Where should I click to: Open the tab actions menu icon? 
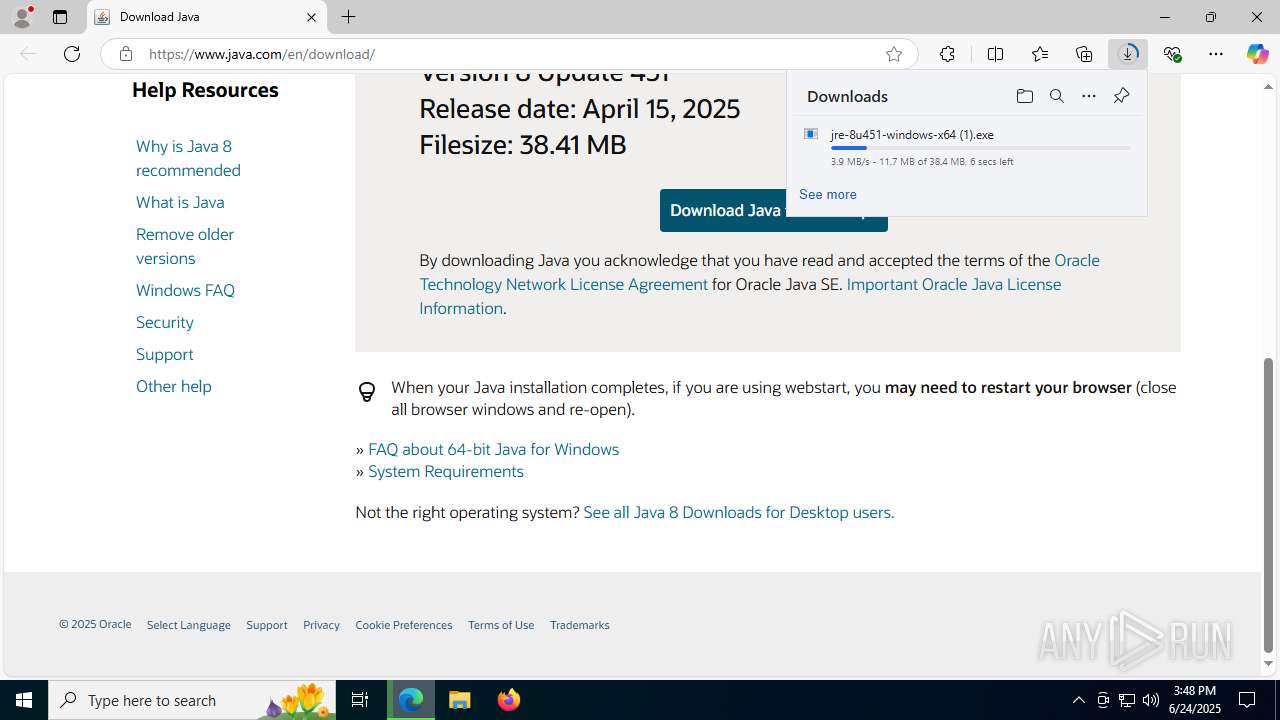60,17
